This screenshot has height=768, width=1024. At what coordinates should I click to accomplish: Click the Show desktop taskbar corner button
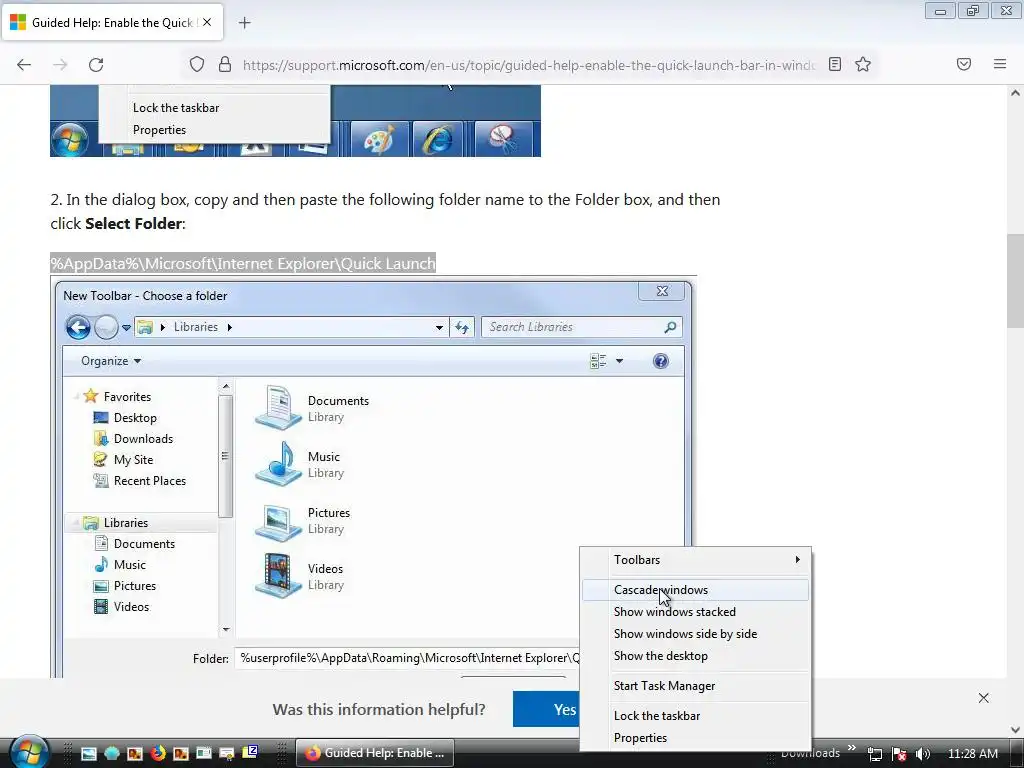point(1017,753)
